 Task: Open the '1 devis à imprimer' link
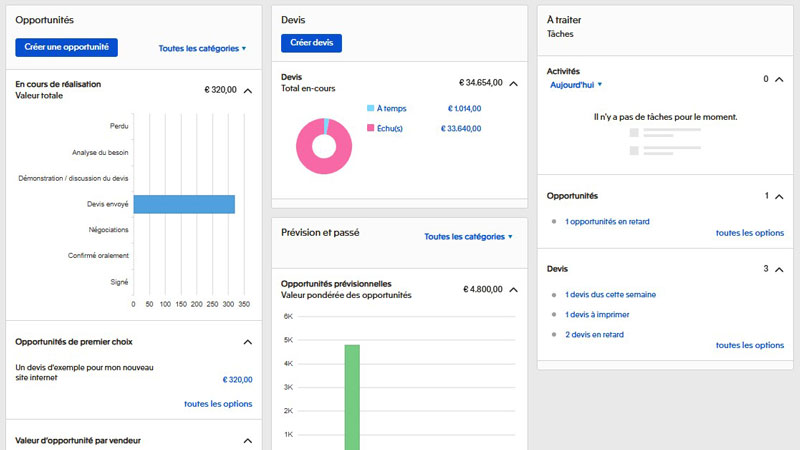(x=597, y=315)
